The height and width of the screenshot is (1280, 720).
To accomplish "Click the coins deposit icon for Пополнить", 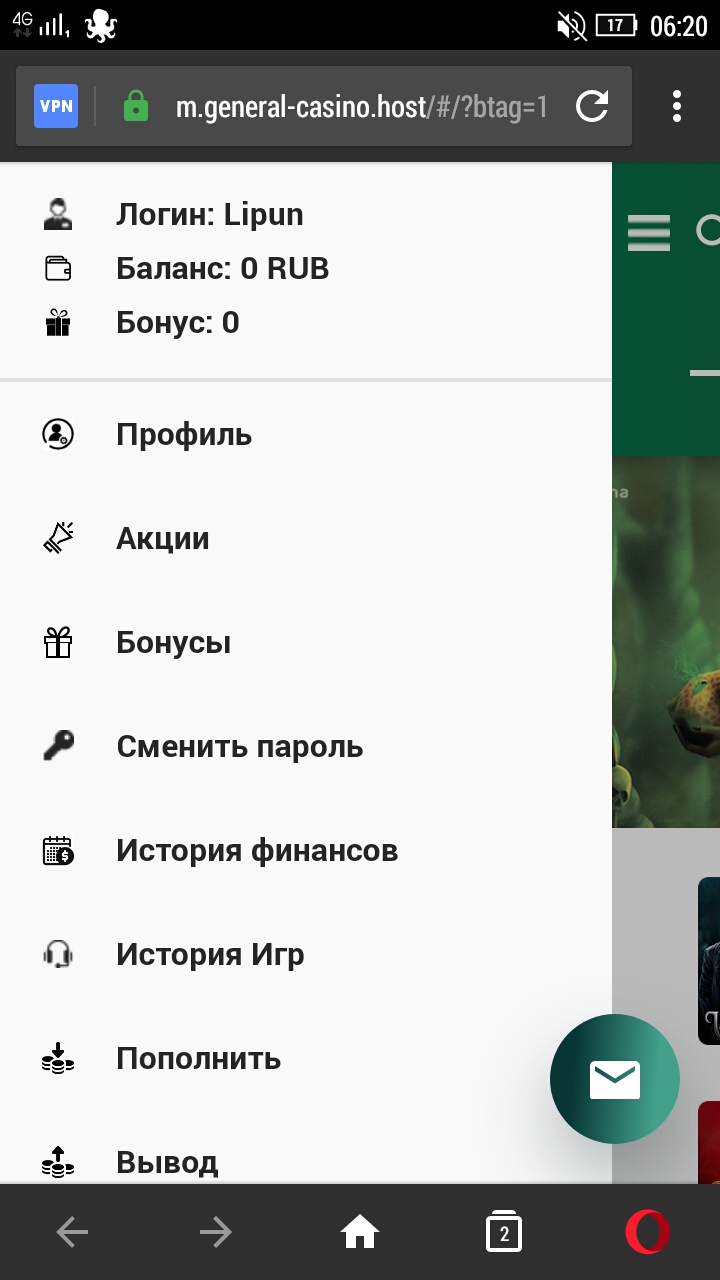I will 58,1058.
